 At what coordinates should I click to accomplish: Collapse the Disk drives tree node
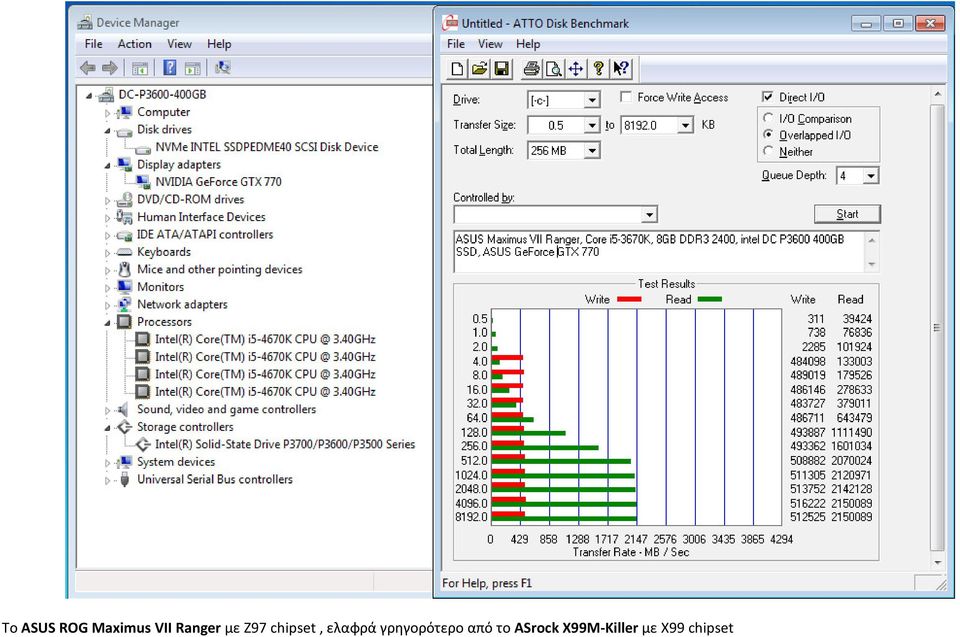click(x=107, y=130)
